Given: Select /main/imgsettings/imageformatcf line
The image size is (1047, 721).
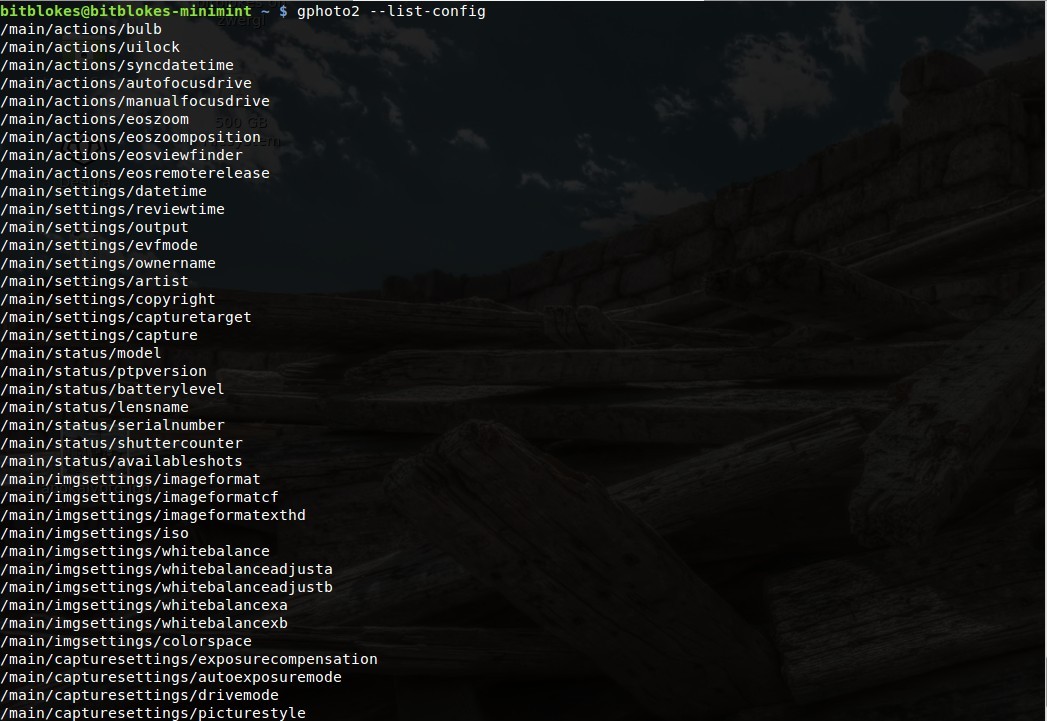Looking at the screenshot, I should (x=140, y=498).
